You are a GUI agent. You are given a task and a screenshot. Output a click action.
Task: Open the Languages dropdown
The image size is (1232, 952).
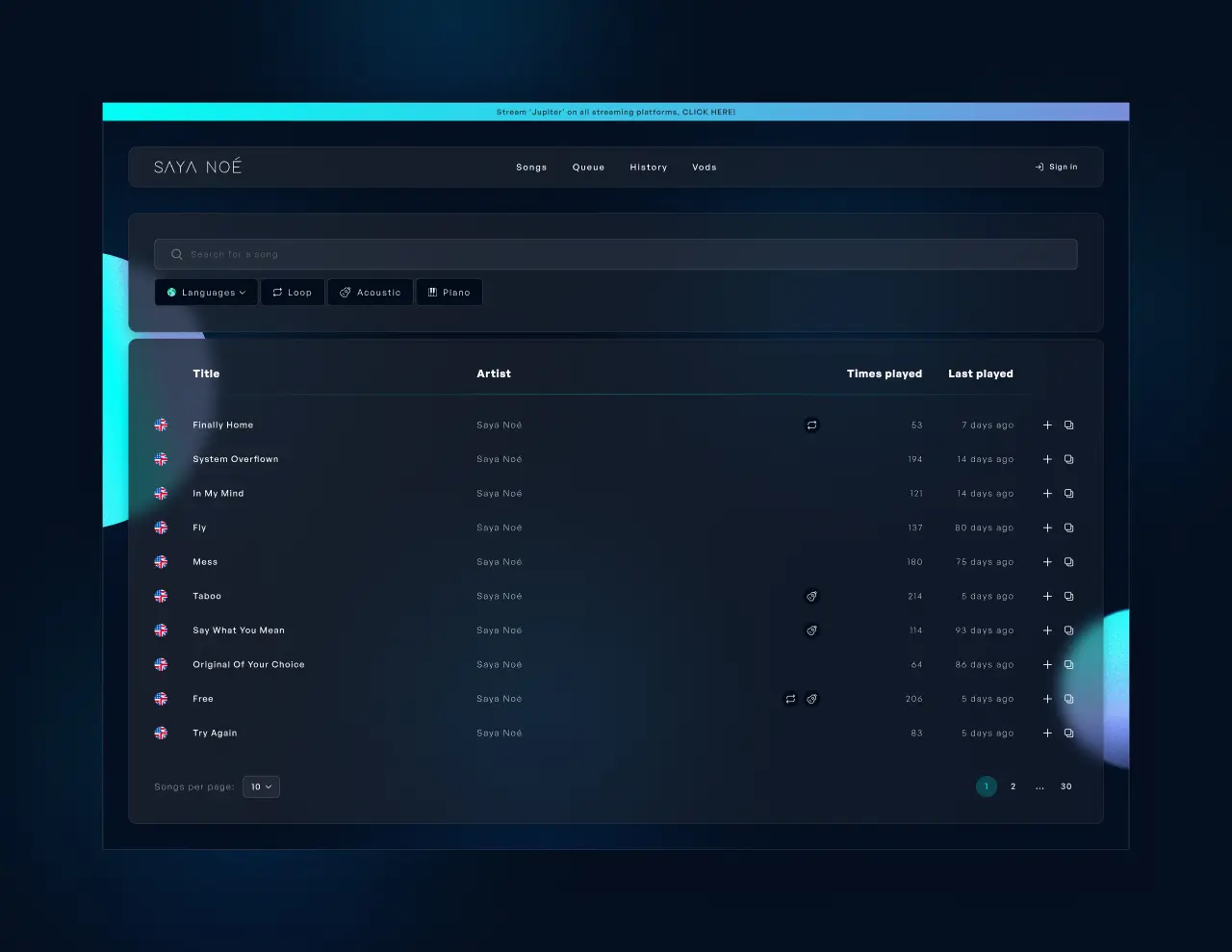(205, 292)
